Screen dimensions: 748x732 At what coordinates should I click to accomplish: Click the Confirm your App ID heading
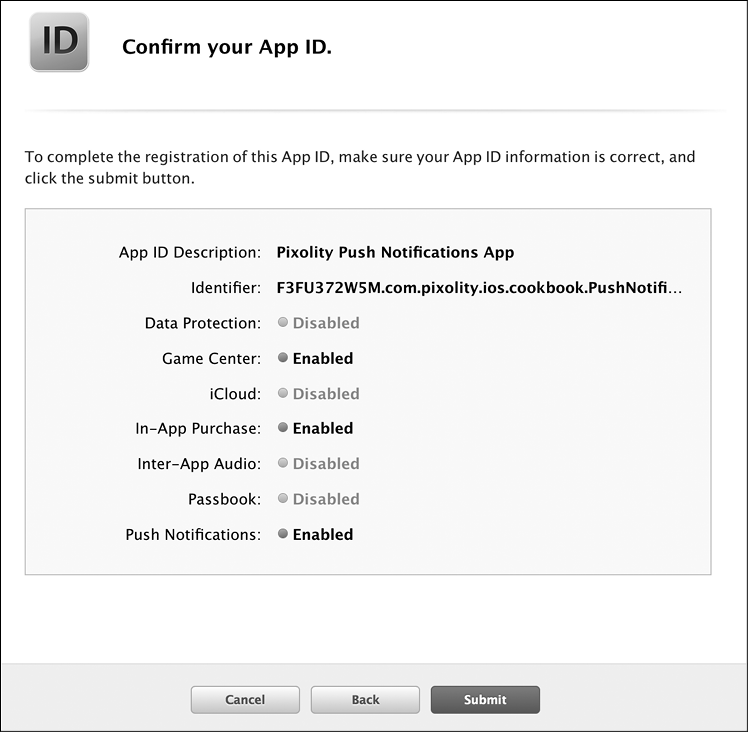(x=227, y=47)
